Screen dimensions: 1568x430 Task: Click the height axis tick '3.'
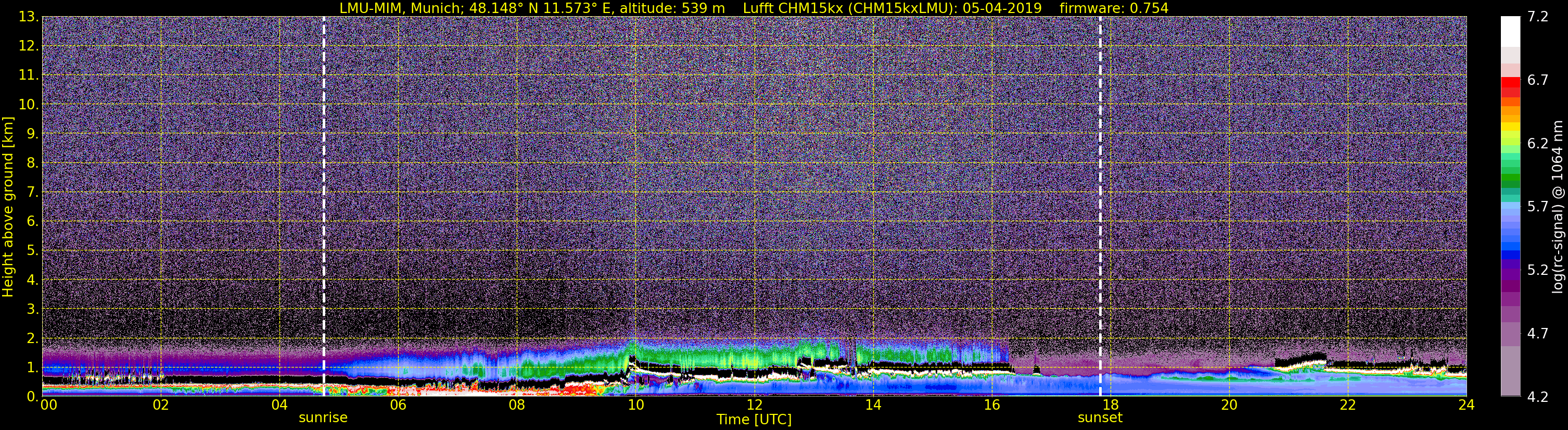33,309
